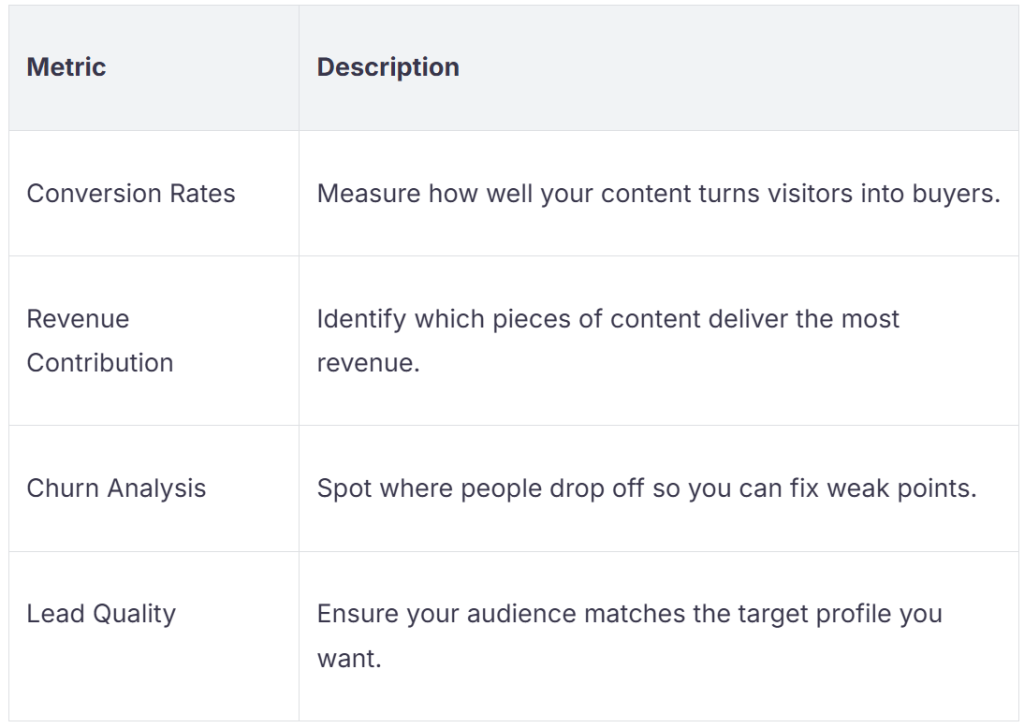Click the "Lead Quality" metric cell
The width and height of the screenshot is (1024, 728).
click(x=101, y=614)
